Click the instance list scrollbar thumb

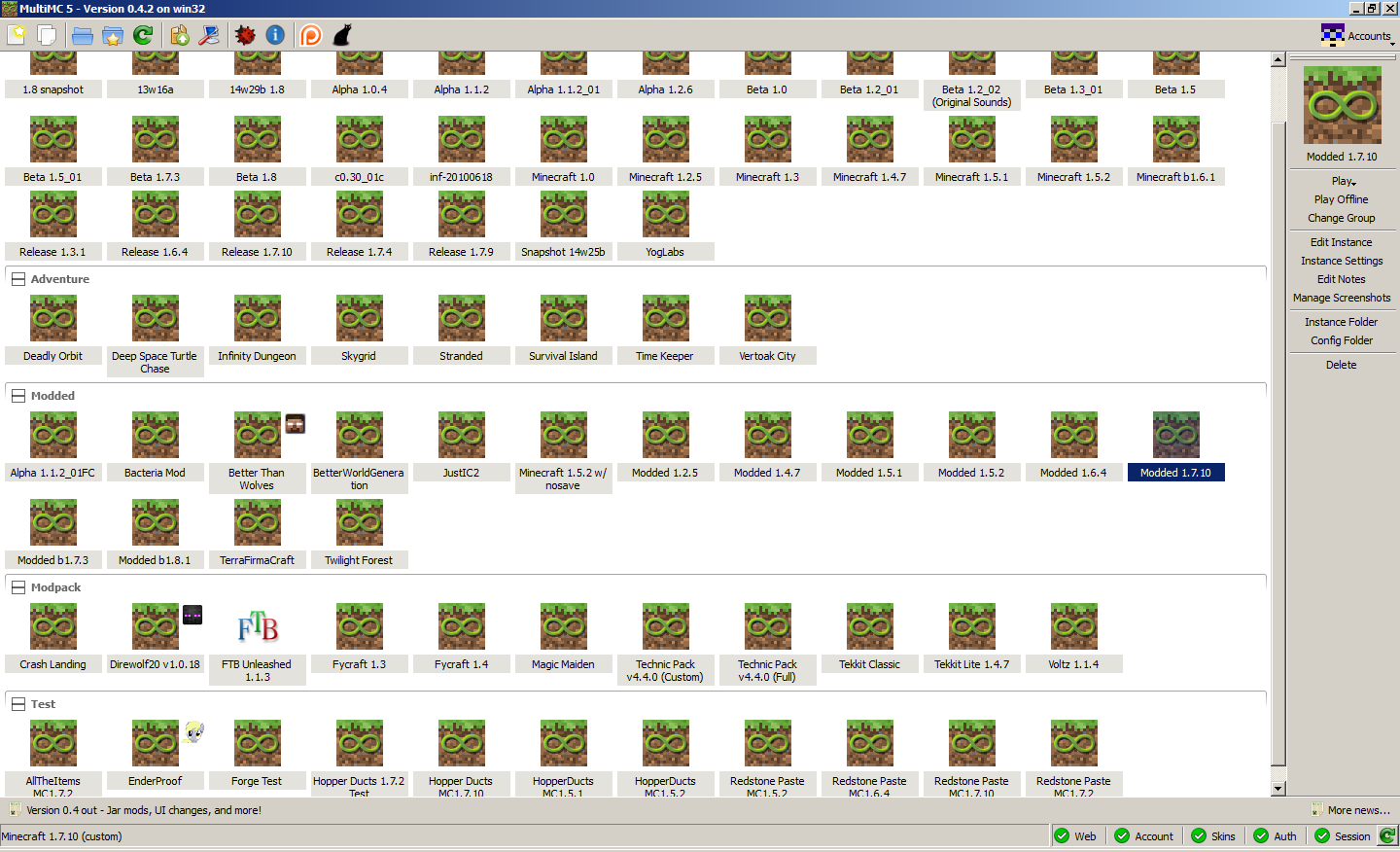point(1278,444)
